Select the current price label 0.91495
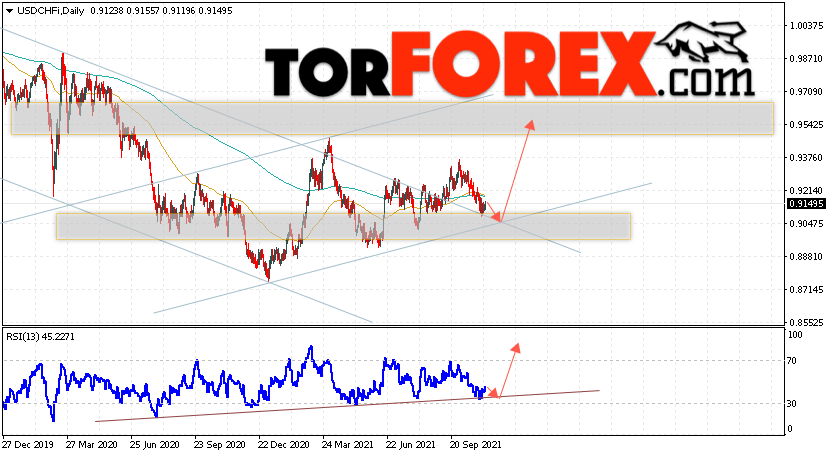 click(x=807, y=204)
